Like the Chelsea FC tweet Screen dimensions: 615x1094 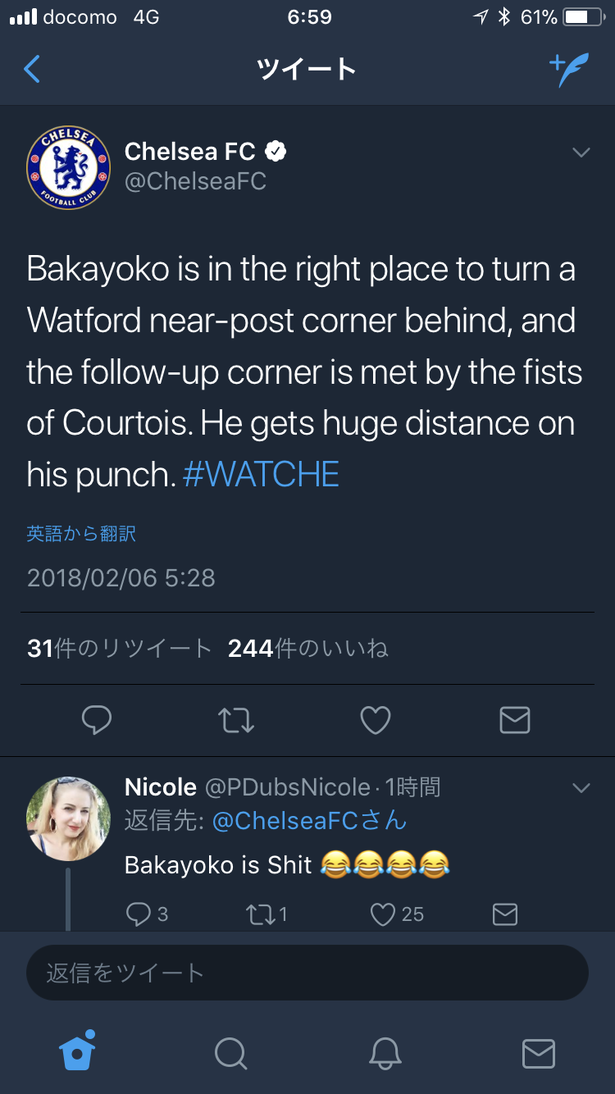(x=376, y=720)
